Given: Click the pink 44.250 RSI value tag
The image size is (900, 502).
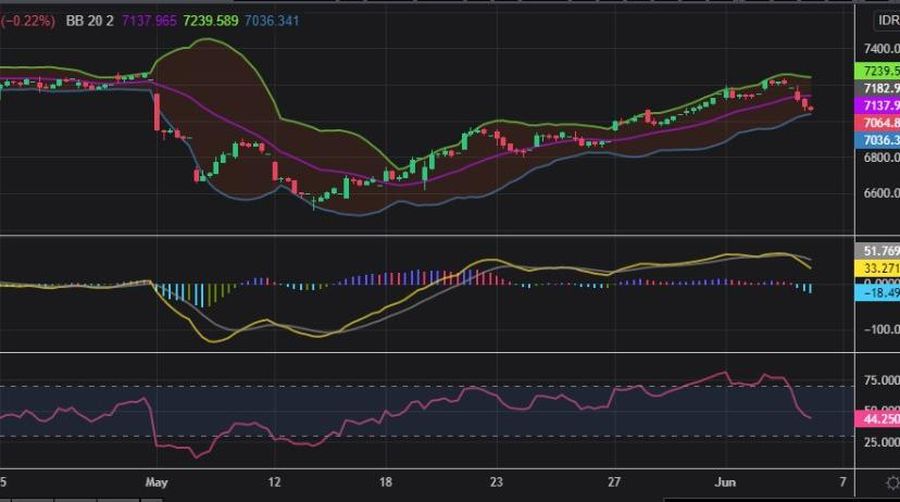Looking at the screenshot, I should pos(878,419).
